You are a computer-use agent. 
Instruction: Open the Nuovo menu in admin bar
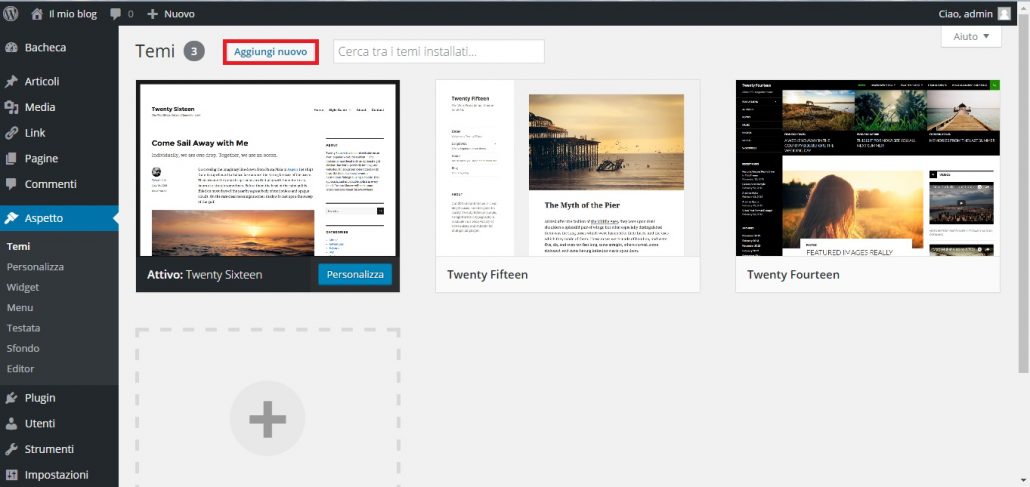coord(179,13)
